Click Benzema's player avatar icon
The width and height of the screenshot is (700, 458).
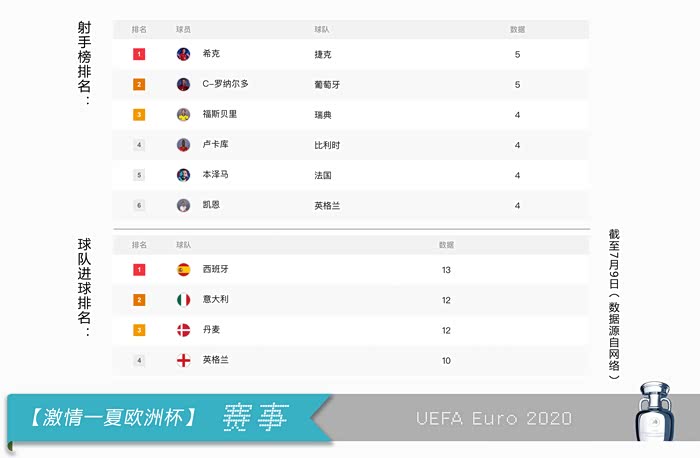183,175
